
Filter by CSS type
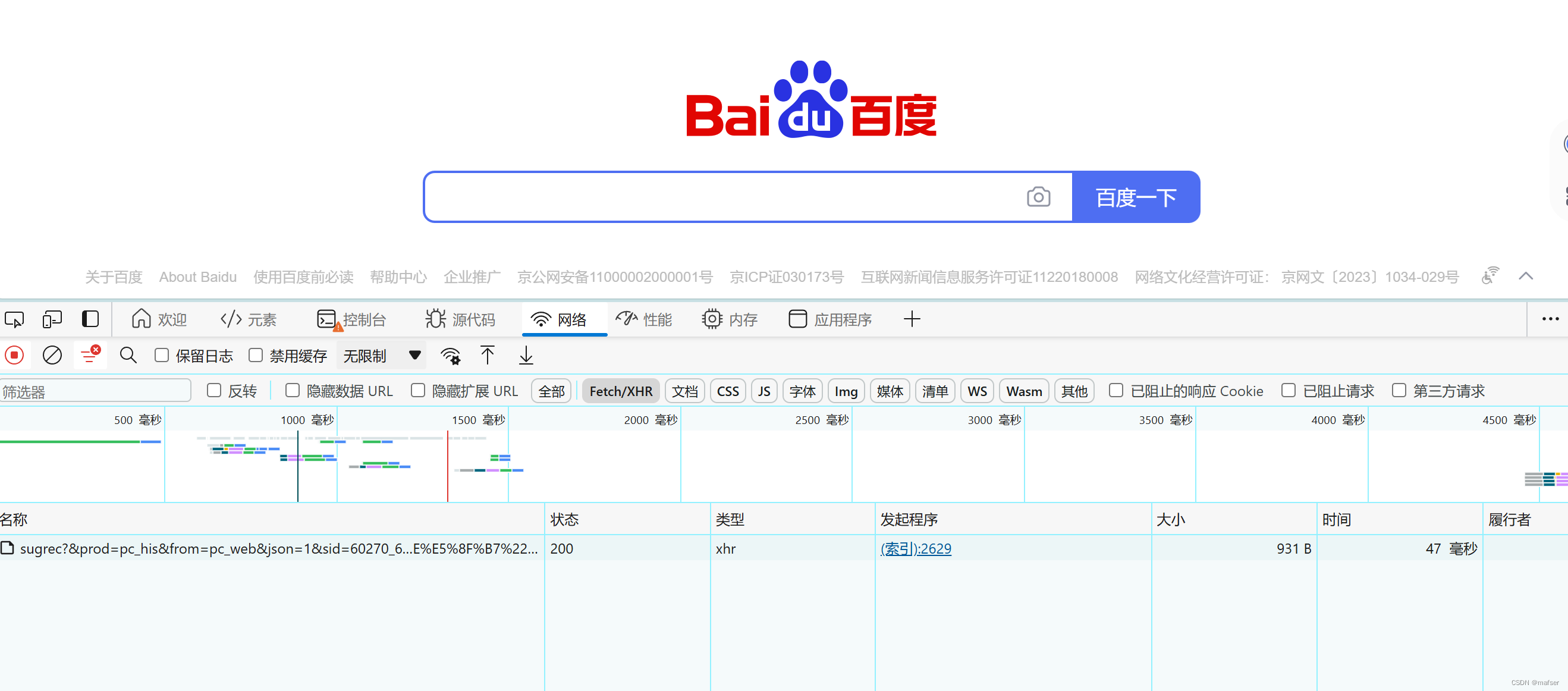(x=728, y=391)
